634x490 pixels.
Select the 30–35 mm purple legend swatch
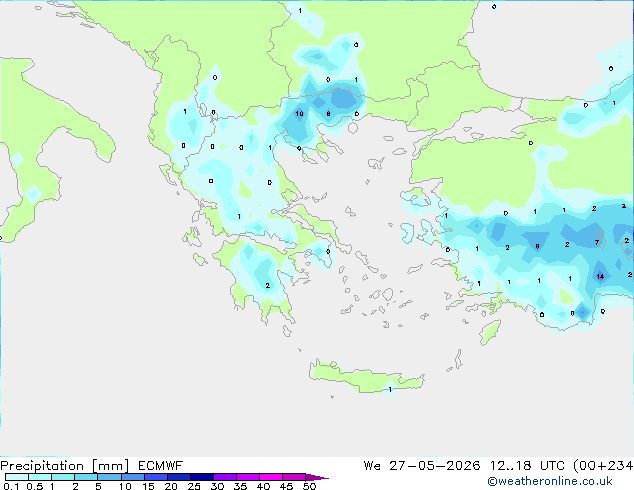(x=224, y=477)
